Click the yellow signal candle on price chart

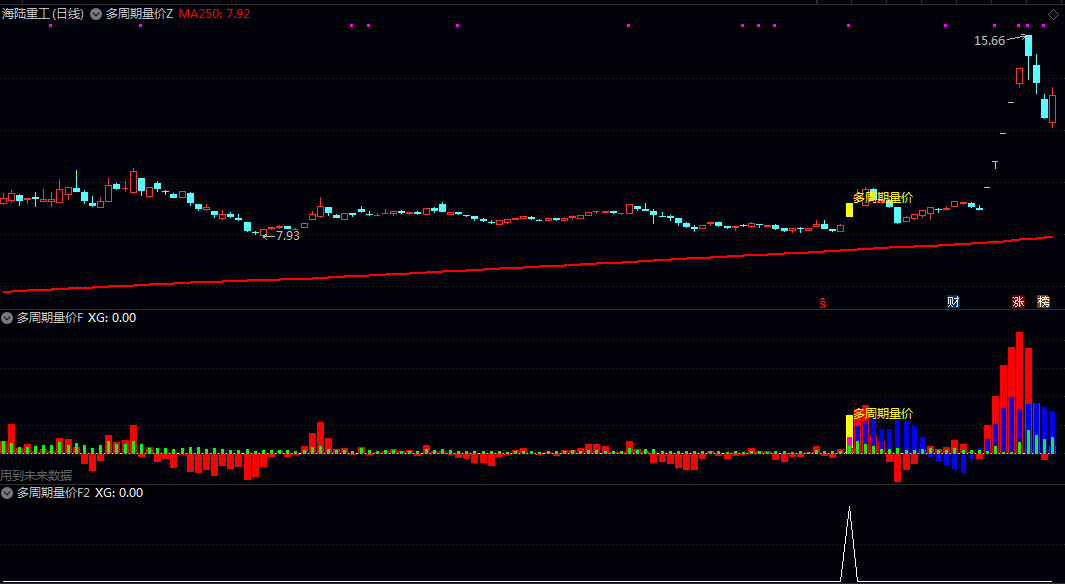849,210
